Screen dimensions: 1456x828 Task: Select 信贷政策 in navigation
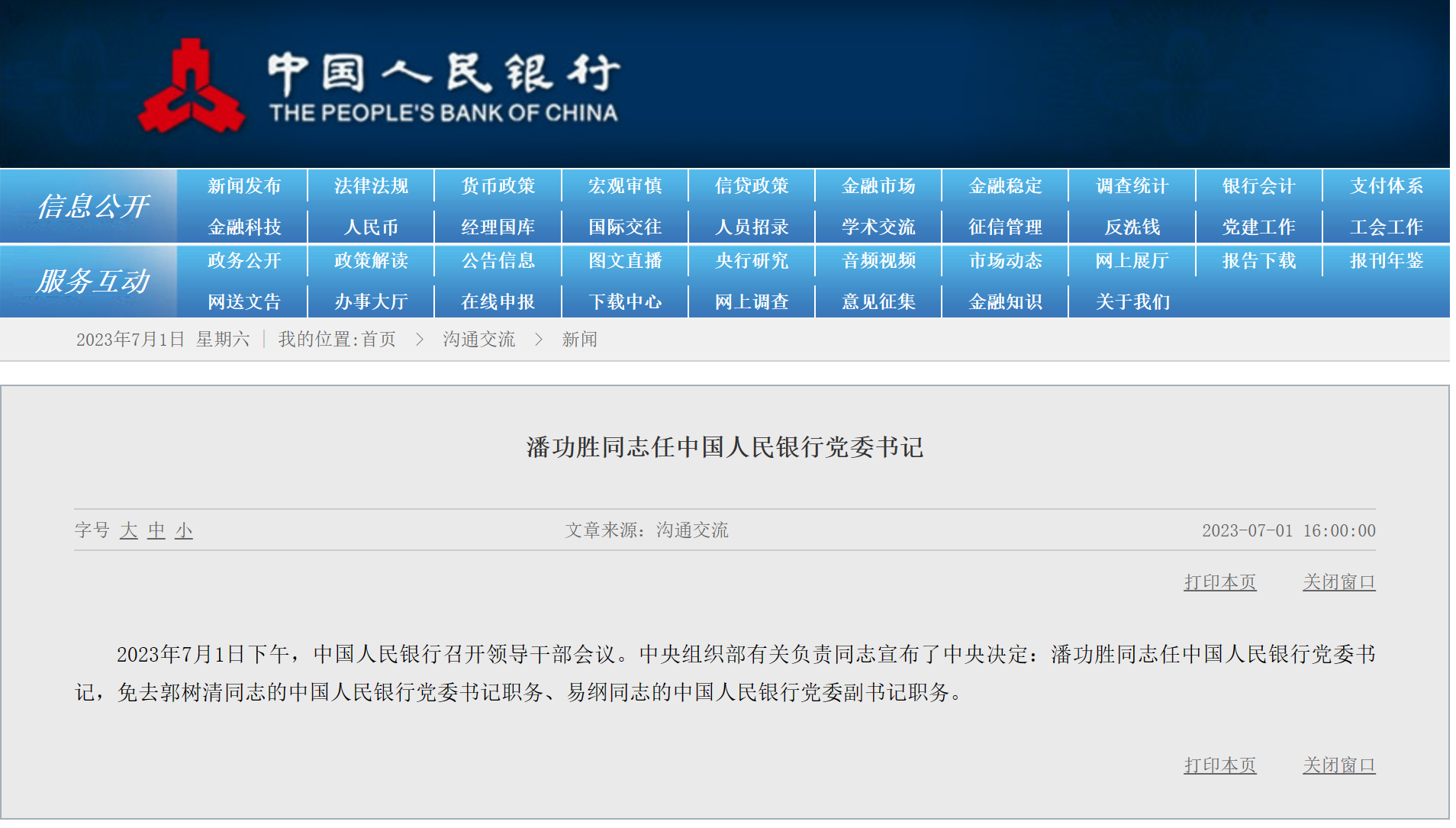click(752, 186)
